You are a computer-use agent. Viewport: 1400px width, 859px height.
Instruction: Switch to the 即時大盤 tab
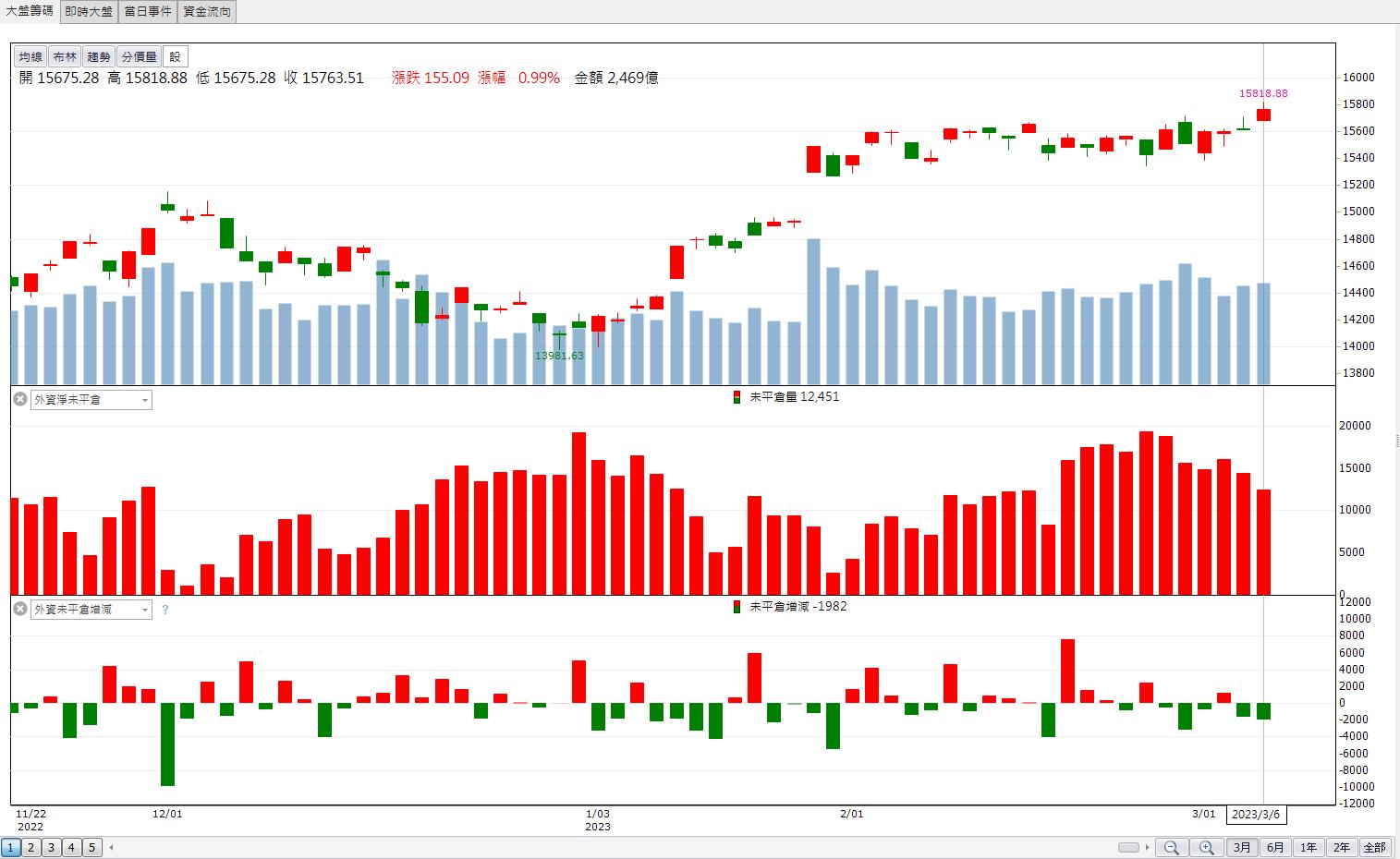89,11
